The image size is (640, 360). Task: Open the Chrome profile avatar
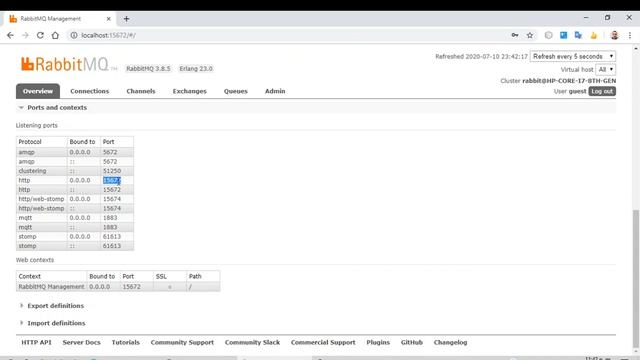[614, 36]
